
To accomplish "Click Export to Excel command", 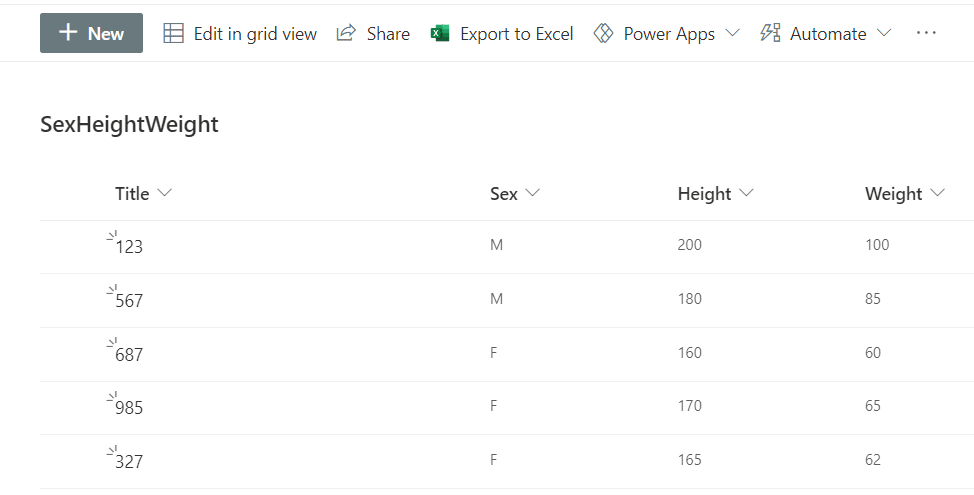I will (x=516, y=34).
